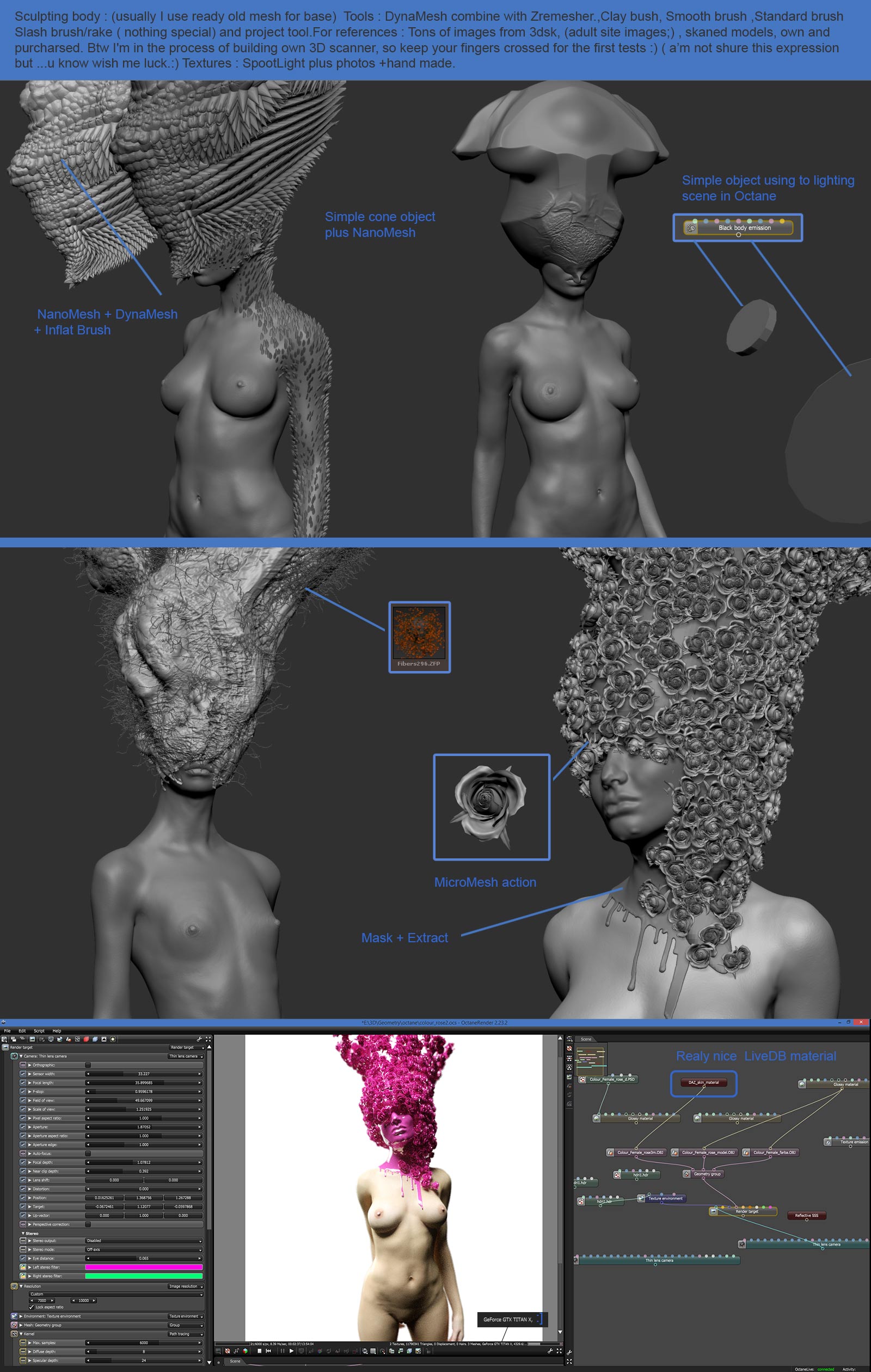Screen dimensions: 871x1372
Task: Click the mountain picture icon beside the sun icon
Action: [x=104, y=1040]
